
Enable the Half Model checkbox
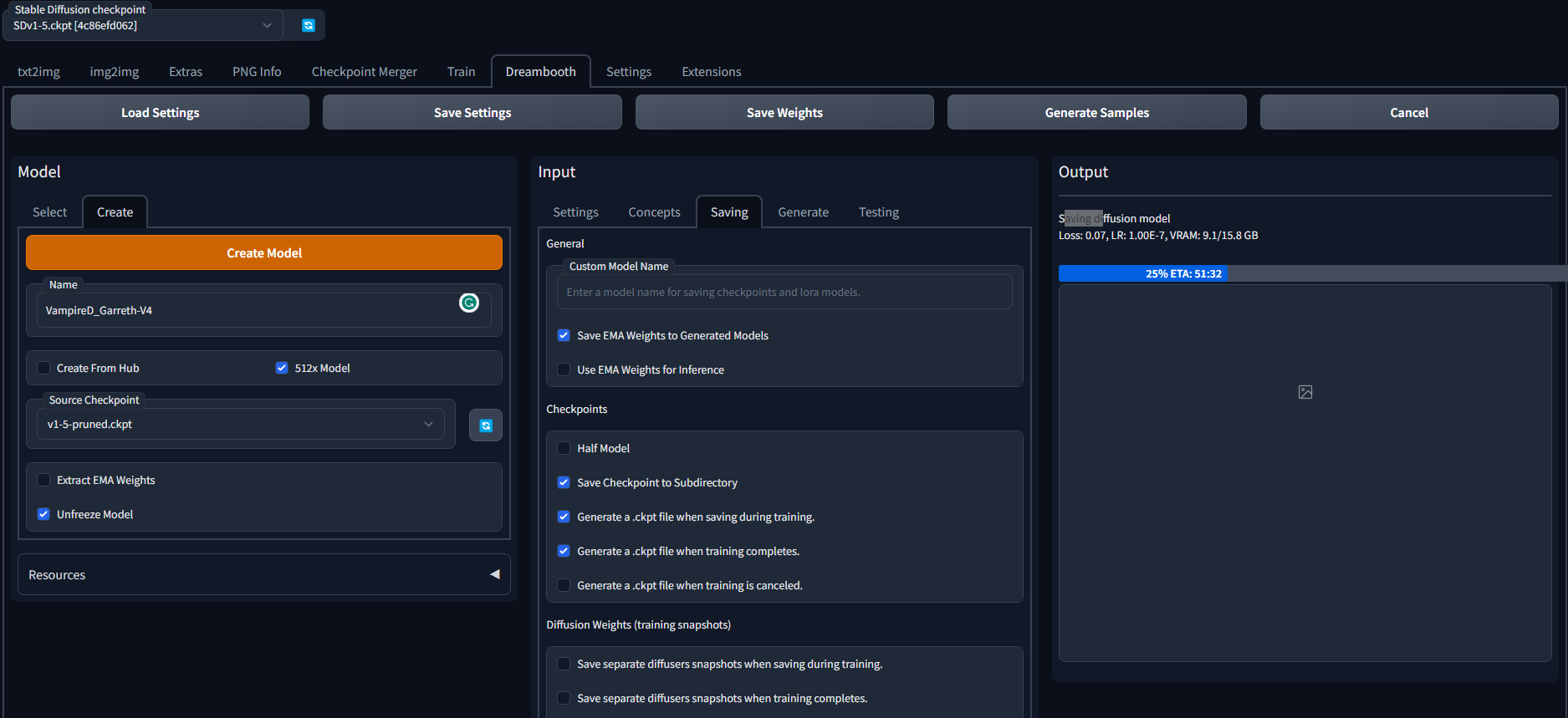coord(564,448)
